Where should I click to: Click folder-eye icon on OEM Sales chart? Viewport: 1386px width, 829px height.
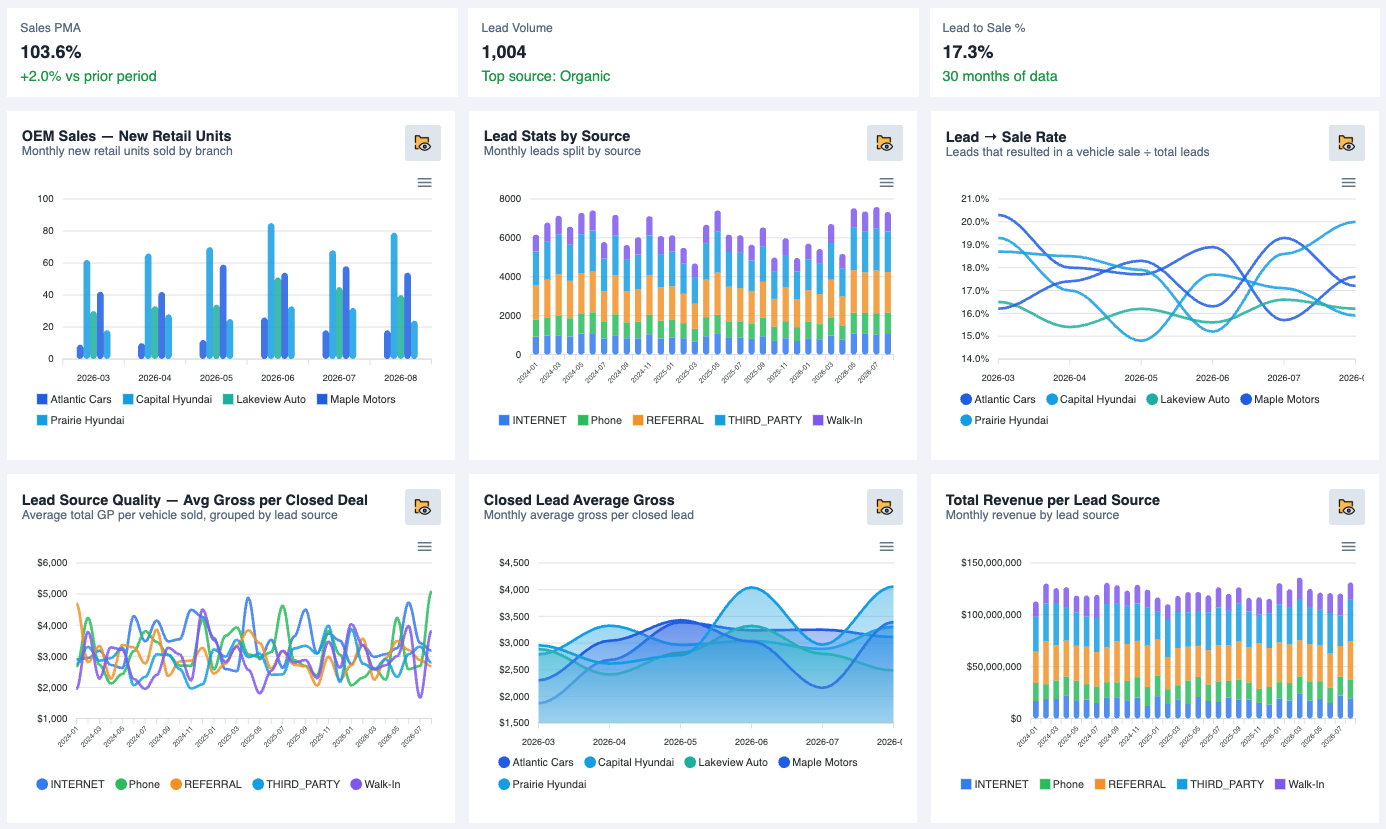click(423, 143)
